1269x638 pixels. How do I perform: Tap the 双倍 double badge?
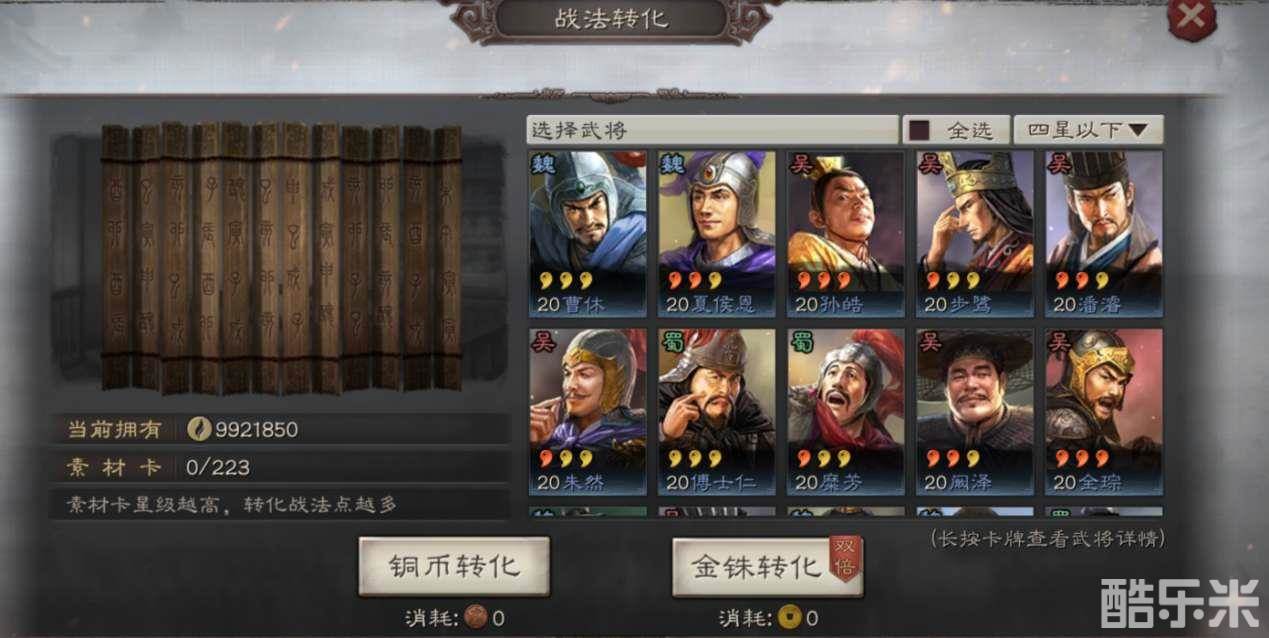pos(846,558)
